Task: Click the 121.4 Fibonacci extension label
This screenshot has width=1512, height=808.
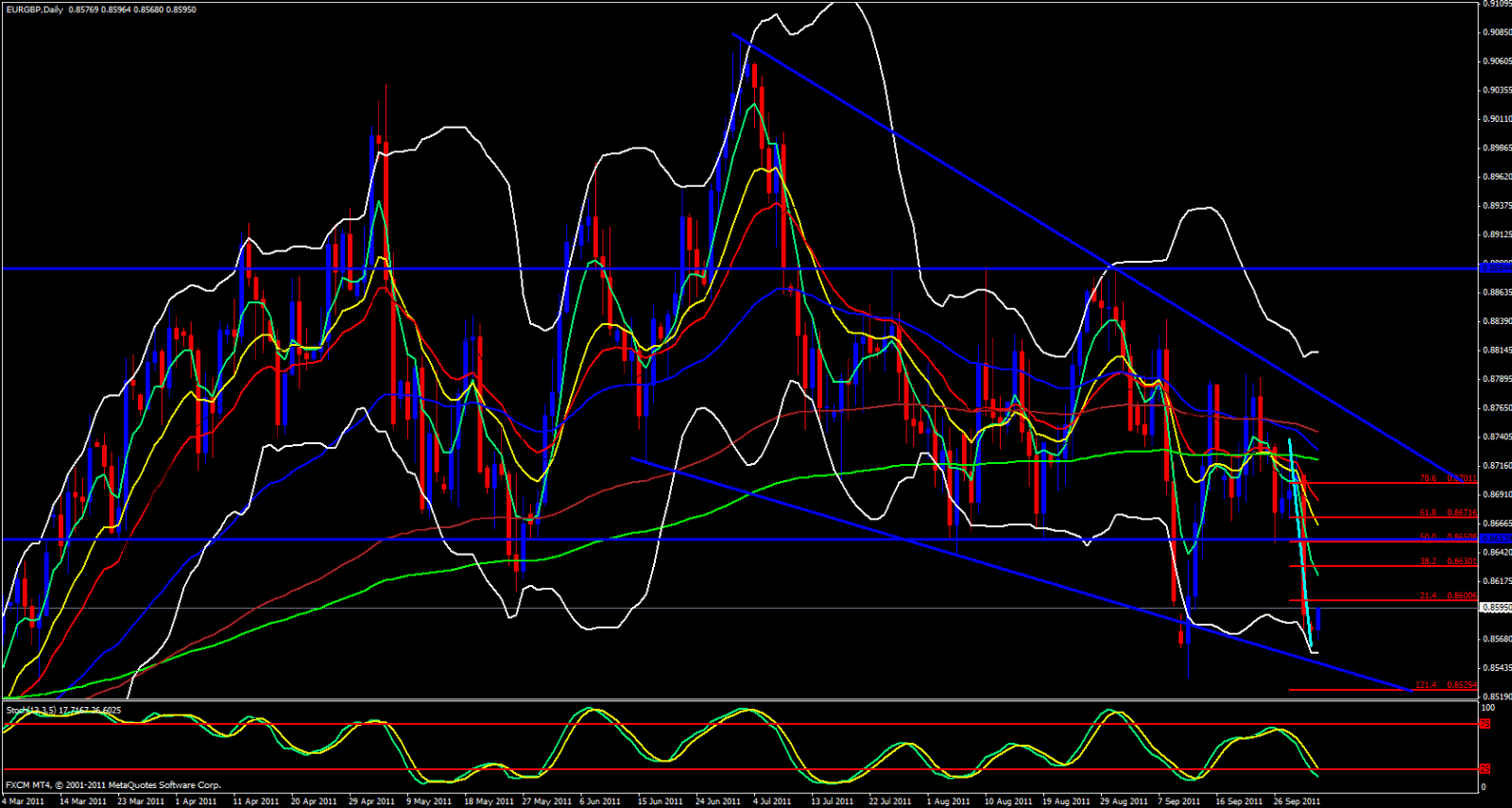Action: click(1425, 685)
